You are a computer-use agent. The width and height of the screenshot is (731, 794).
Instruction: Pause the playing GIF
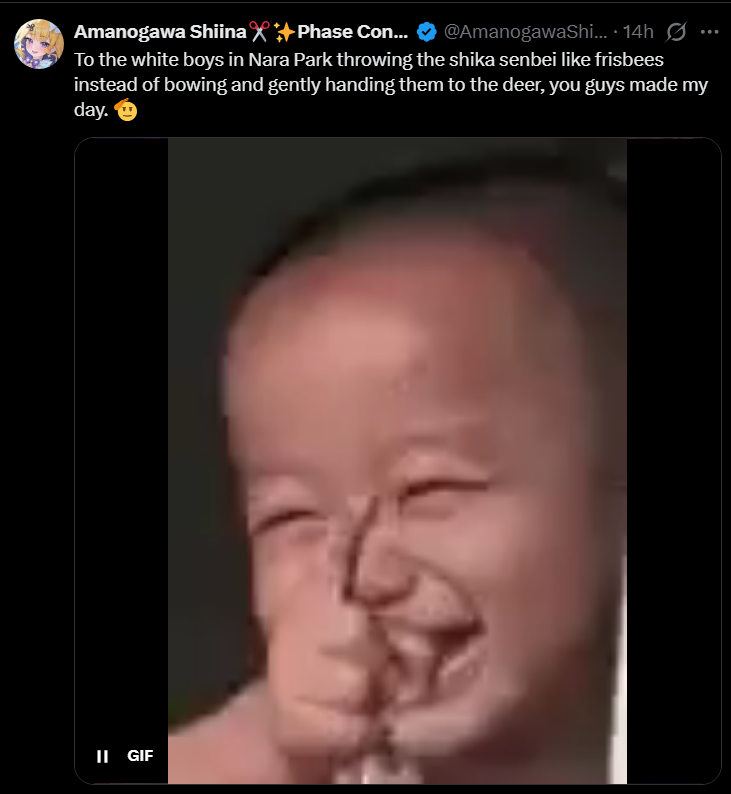(x=102, y=756)
